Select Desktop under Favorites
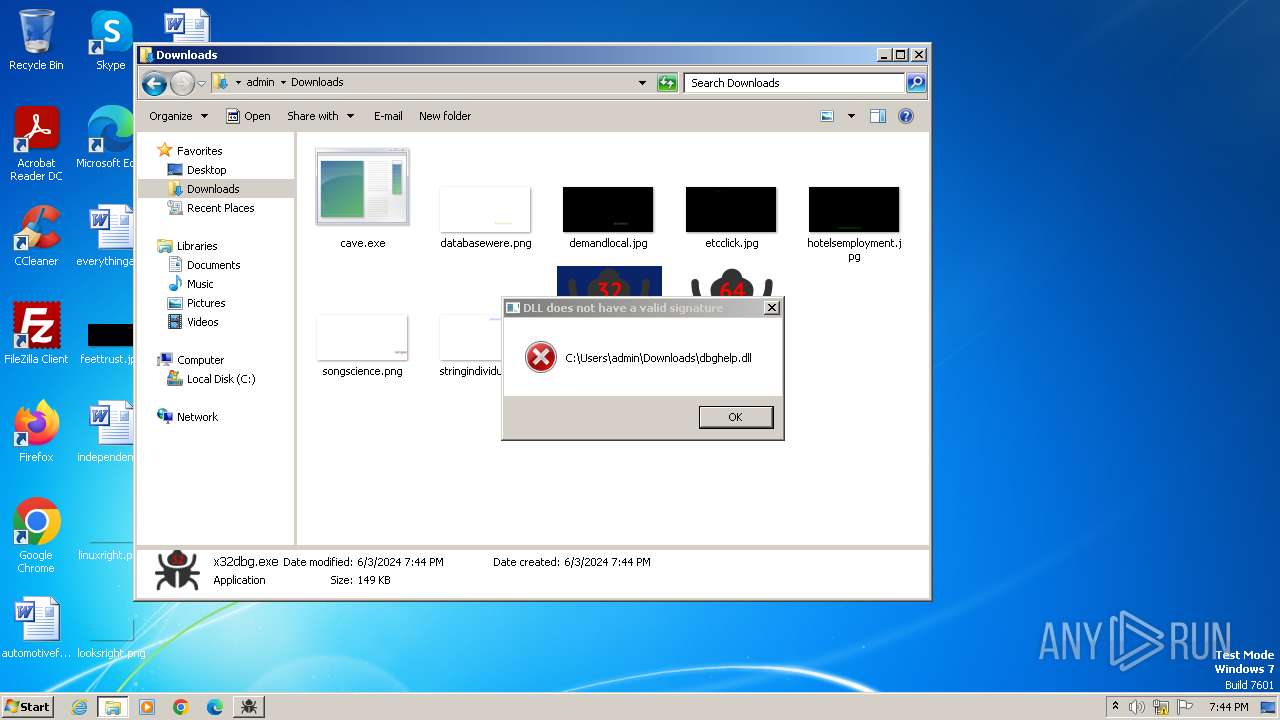This screenshot has width=1280, height=720. [x=206, y=170]
